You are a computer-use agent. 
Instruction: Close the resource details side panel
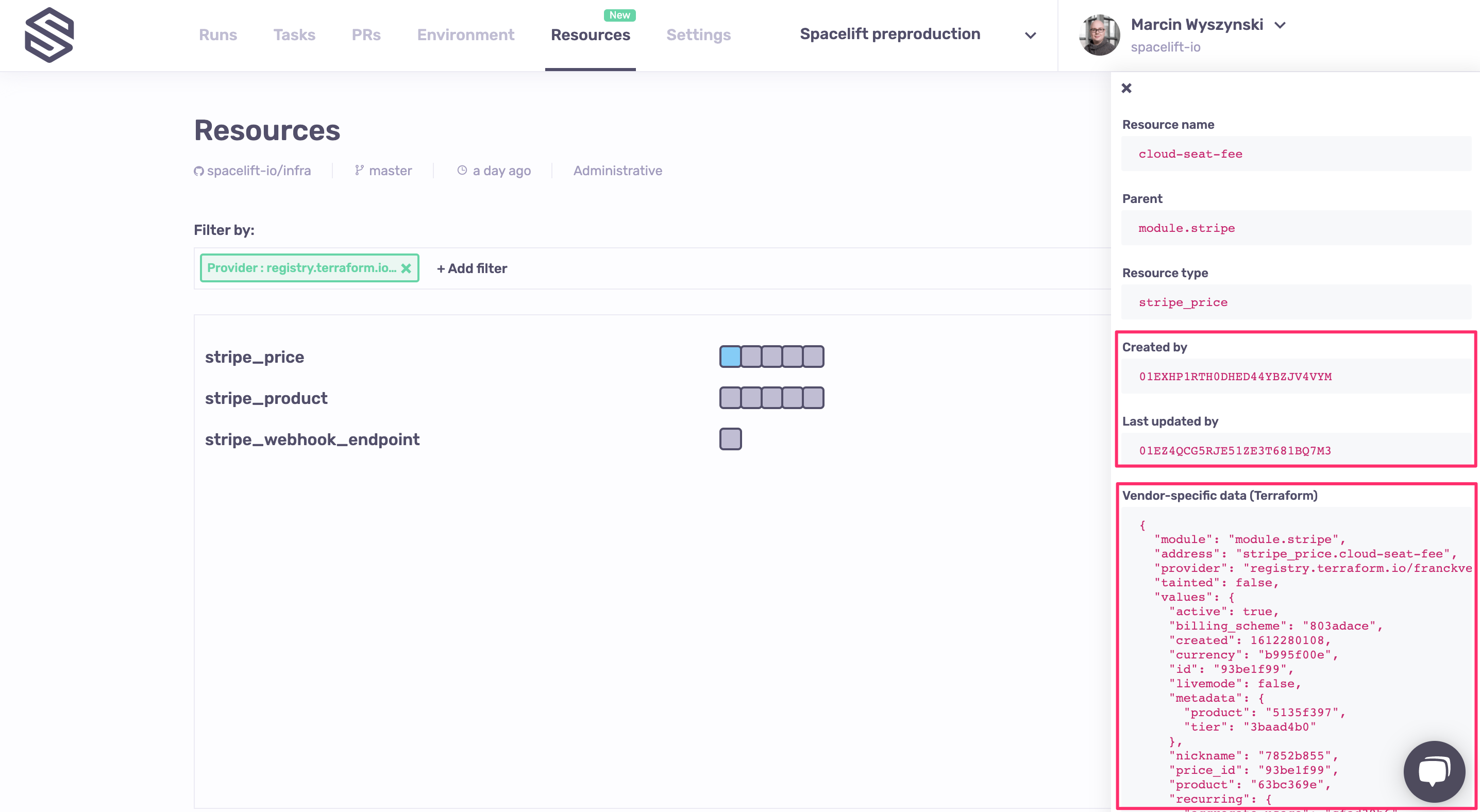coord(1126,88)
